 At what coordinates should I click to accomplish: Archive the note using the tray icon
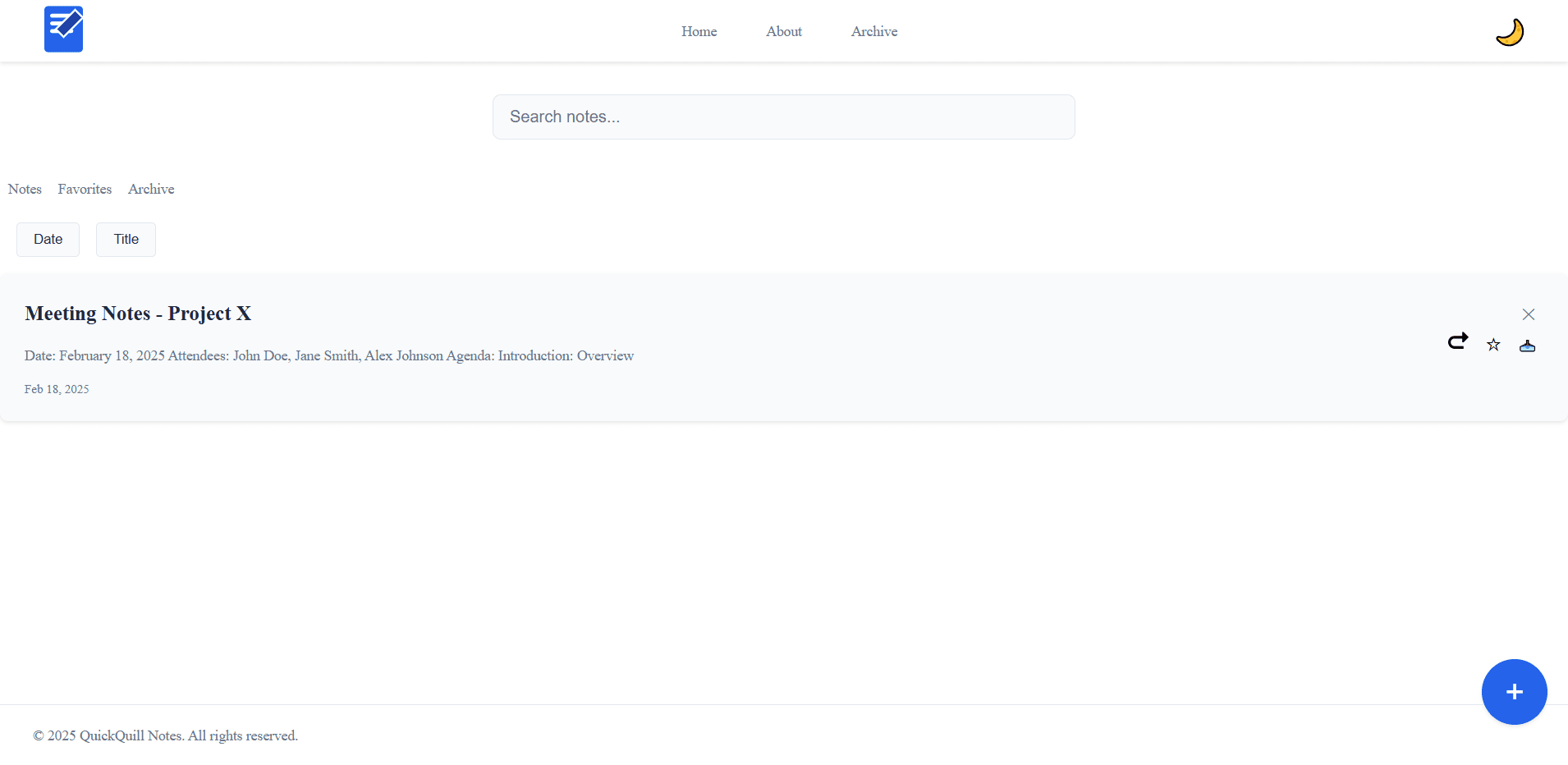1527,346
